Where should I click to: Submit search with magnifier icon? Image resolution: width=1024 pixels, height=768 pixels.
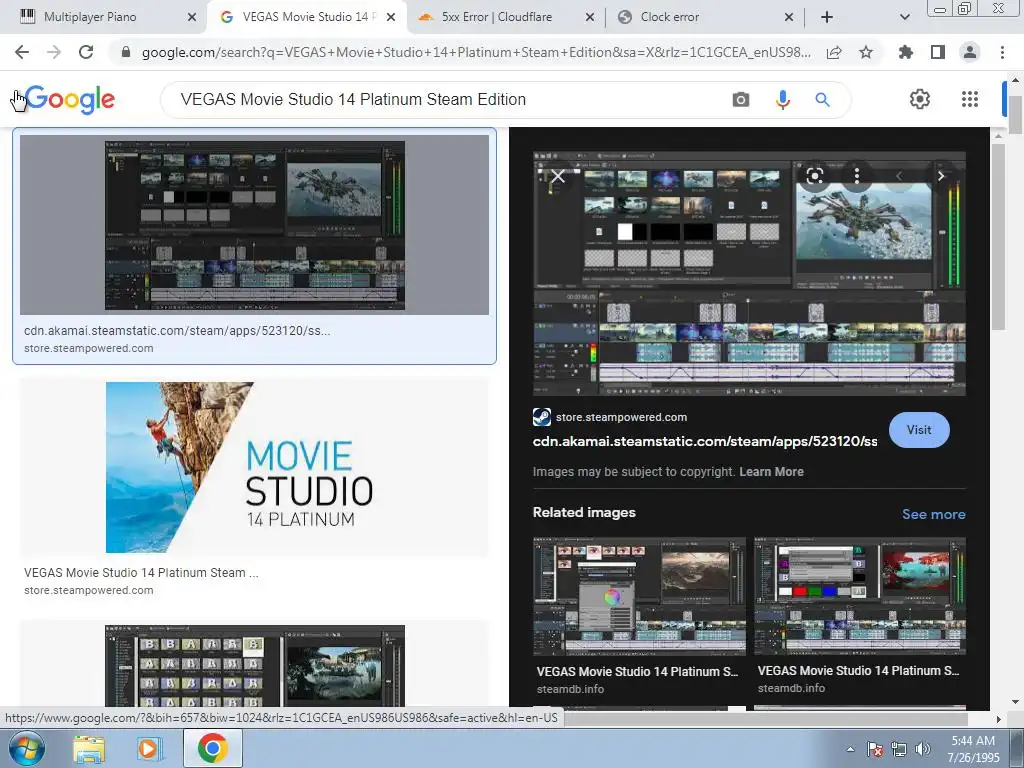822,100
